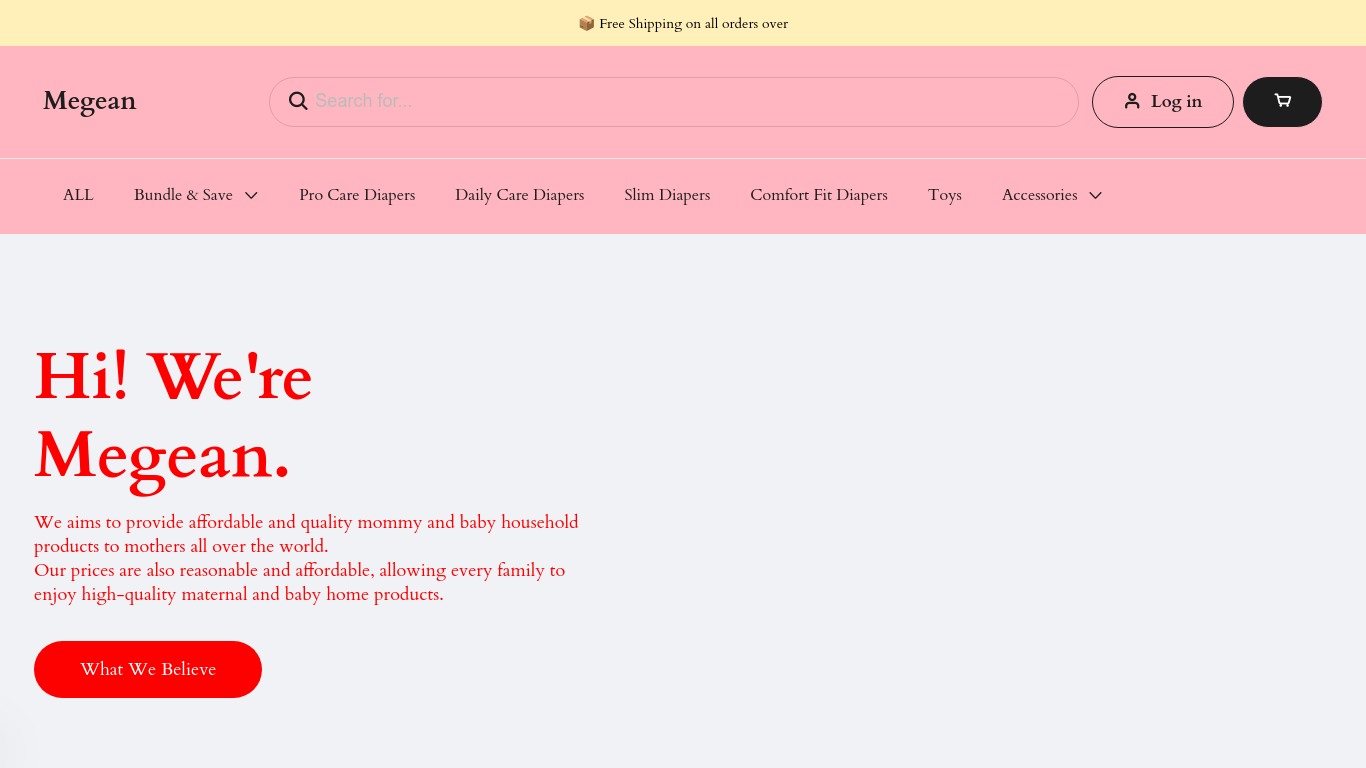This screenshot has width=1366, height=768.
Task: Click Free Shipping announcement text
Action: (693, 23)
